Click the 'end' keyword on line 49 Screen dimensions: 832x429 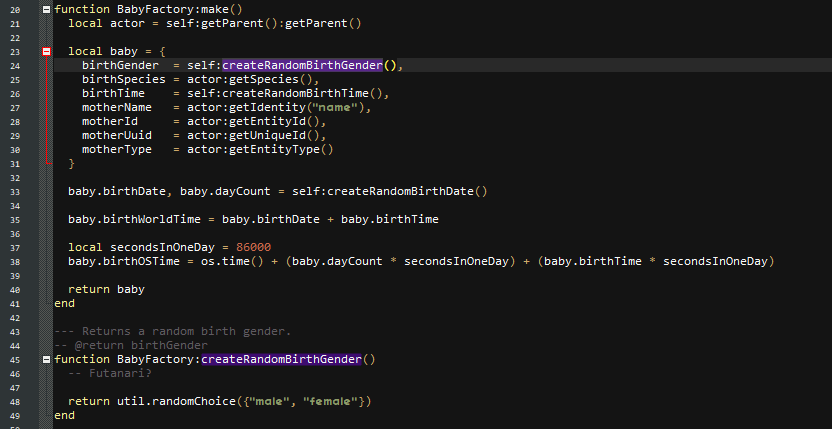[64, 415]
